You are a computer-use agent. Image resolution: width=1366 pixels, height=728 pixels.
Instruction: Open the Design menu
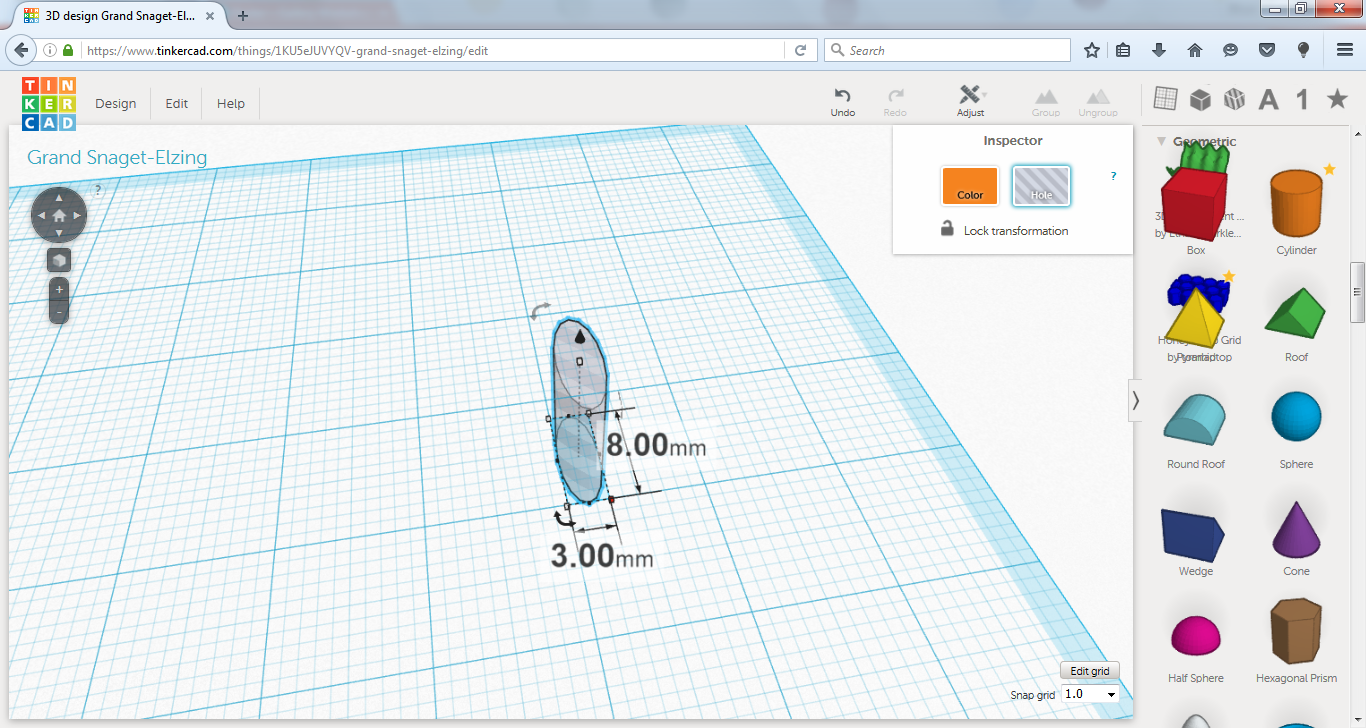click(x=116, y=104)
